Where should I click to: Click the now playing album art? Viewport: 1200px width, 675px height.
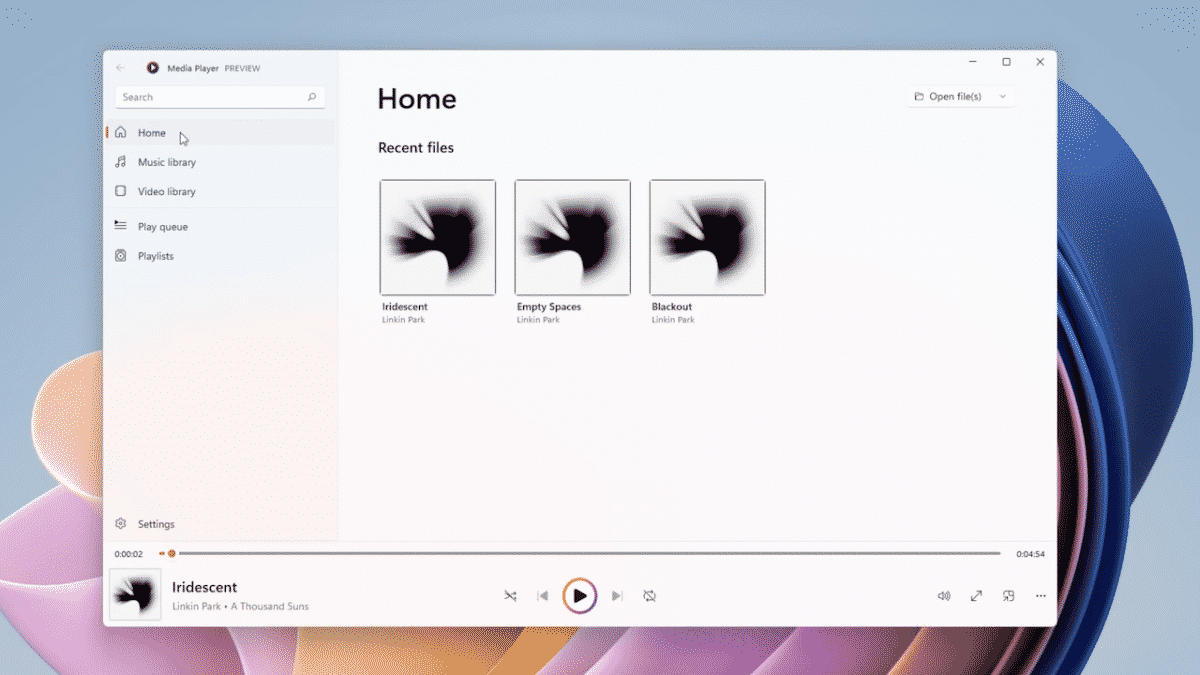135,595
